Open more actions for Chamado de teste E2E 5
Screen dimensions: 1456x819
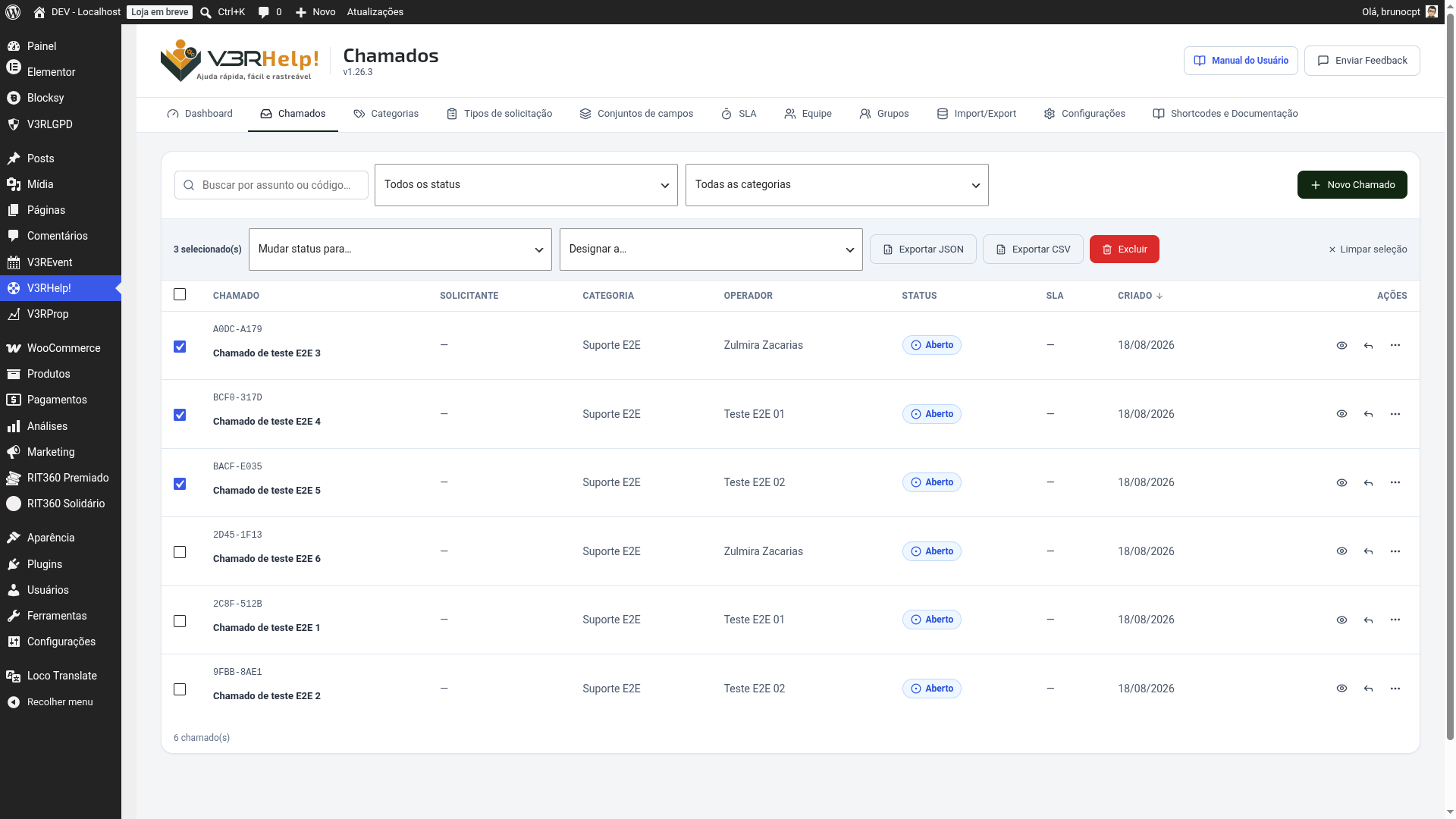[x=1395, y=482]
